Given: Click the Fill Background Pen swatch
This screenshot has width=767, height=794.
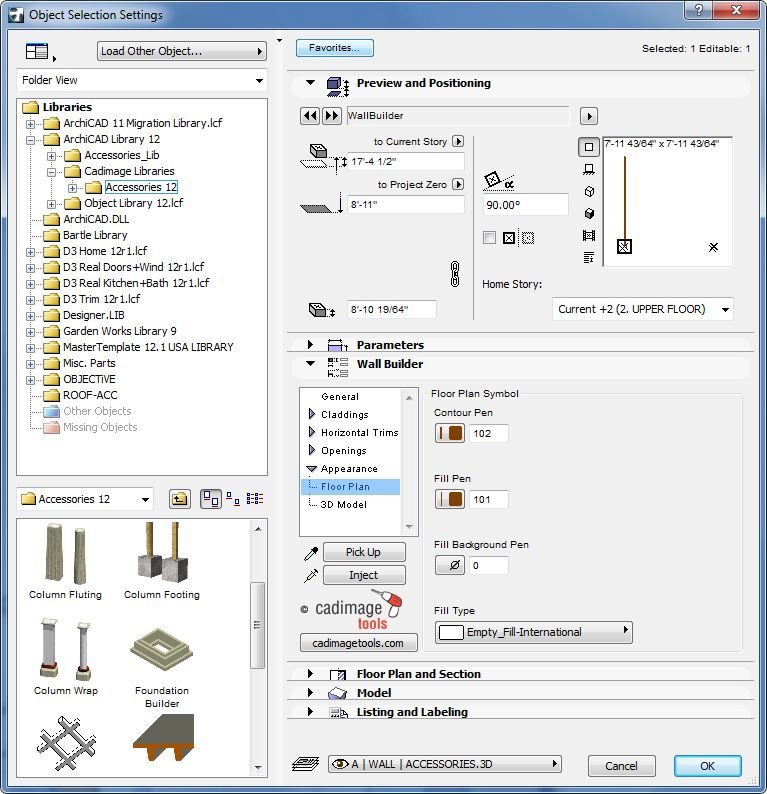Looking at the screenshot, I should [x=450, y=565].
